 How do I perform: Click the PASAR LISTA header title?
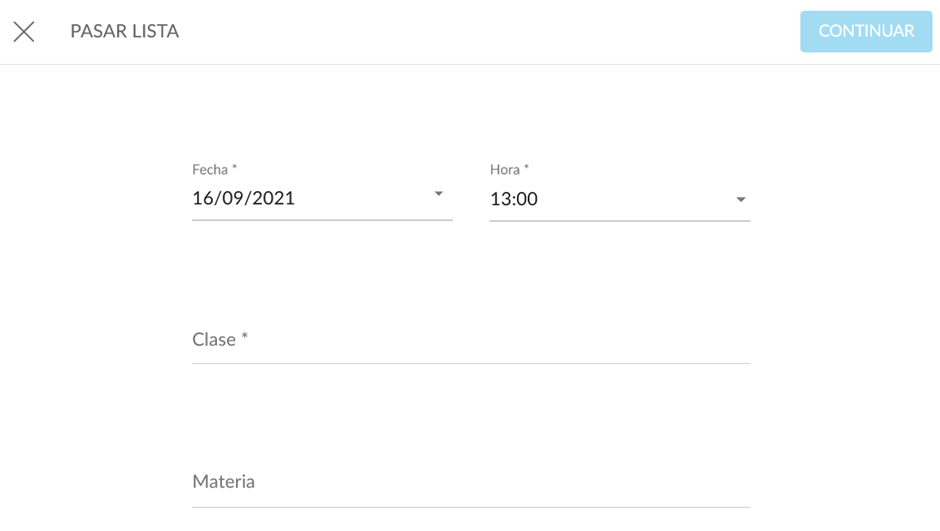[x=124, y=31]
